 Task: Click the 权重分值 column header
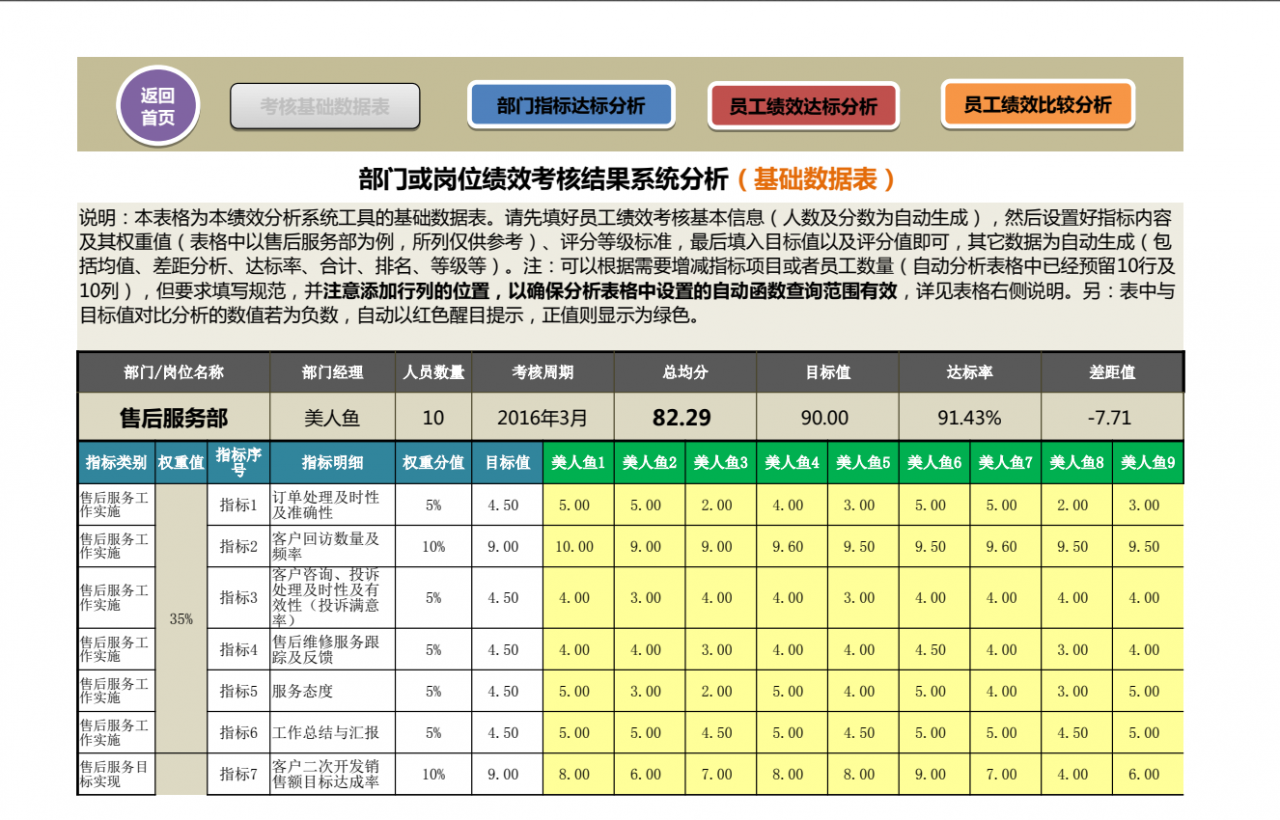433,463
